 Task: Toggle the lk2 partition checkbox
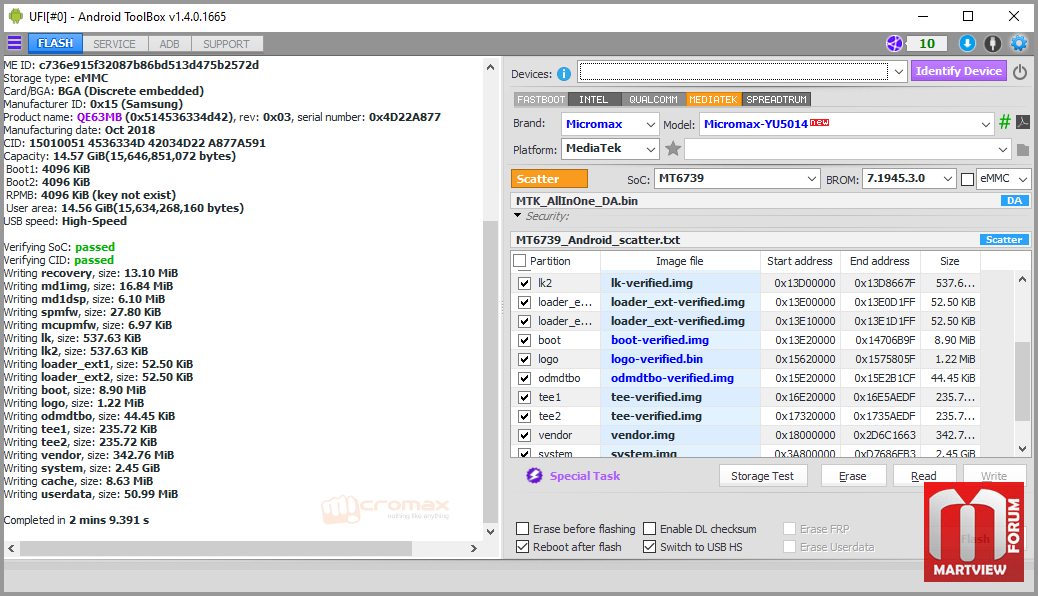[524, 283]
